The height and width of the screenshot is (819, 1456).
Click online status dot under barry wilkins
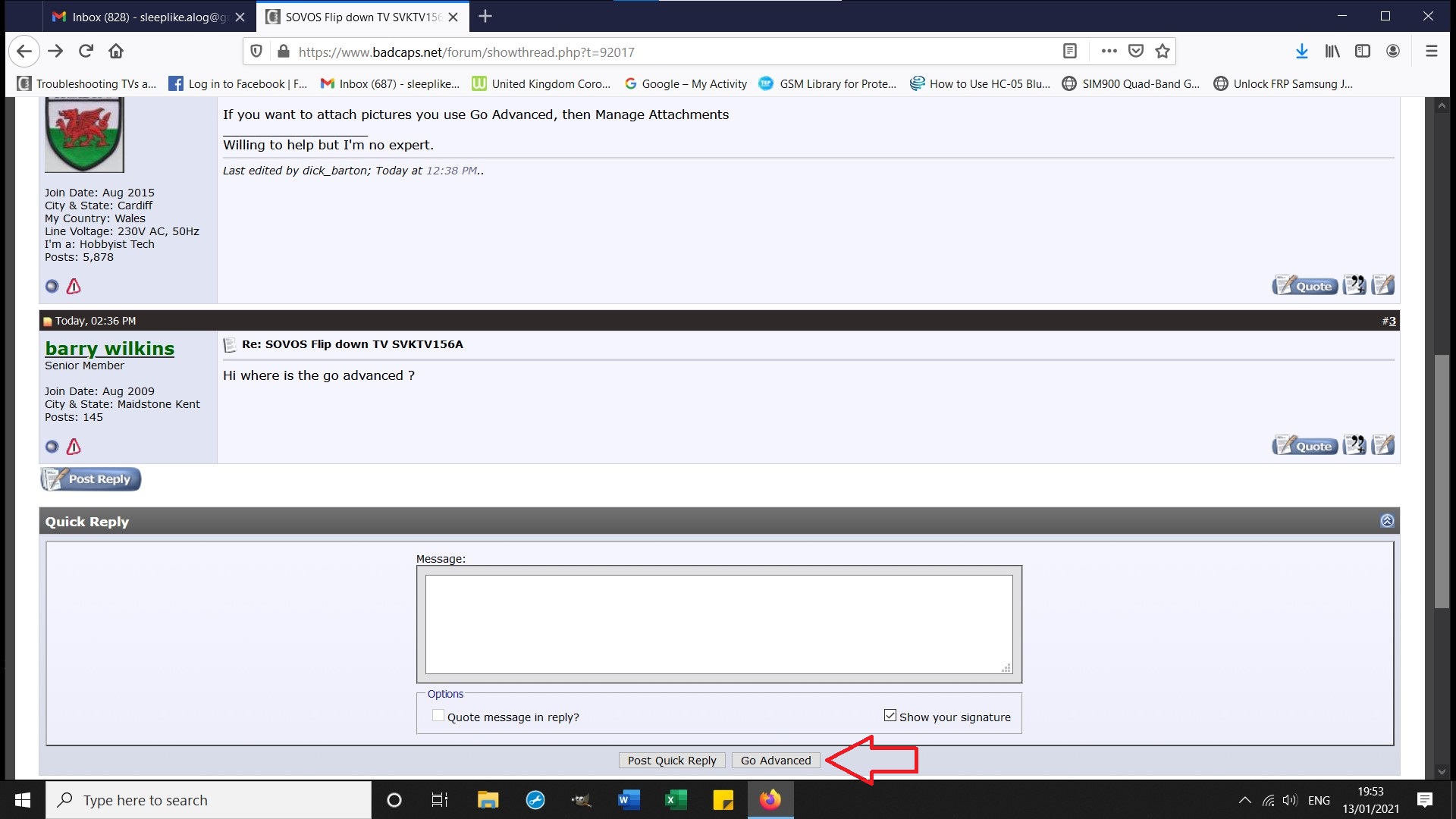pyautogui.click(x=52, y=447)
